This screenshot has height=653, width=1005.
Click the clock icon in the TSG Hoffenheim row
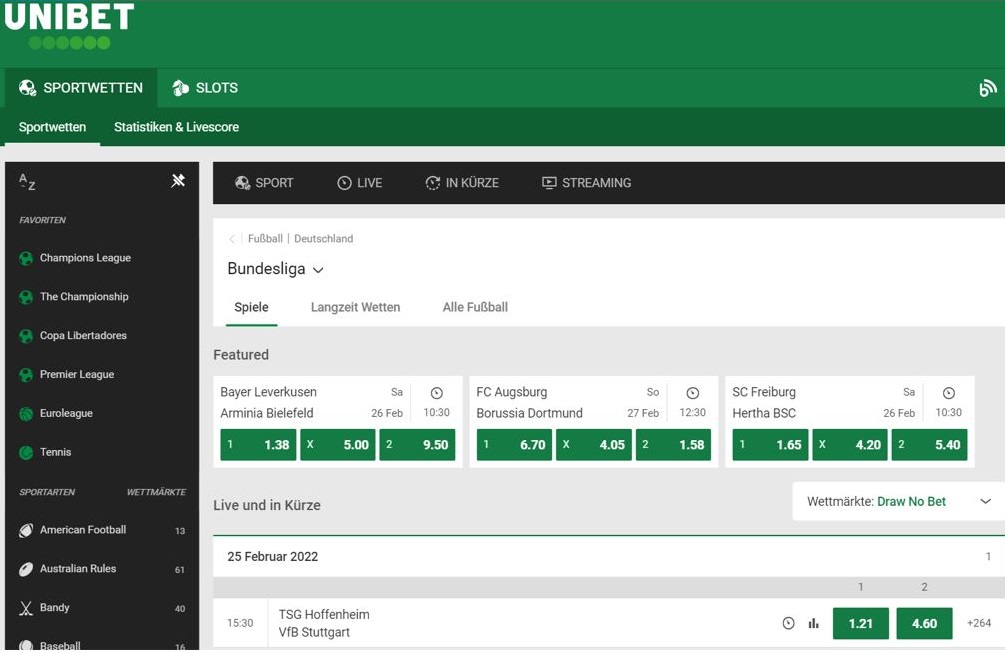[788, 623]
